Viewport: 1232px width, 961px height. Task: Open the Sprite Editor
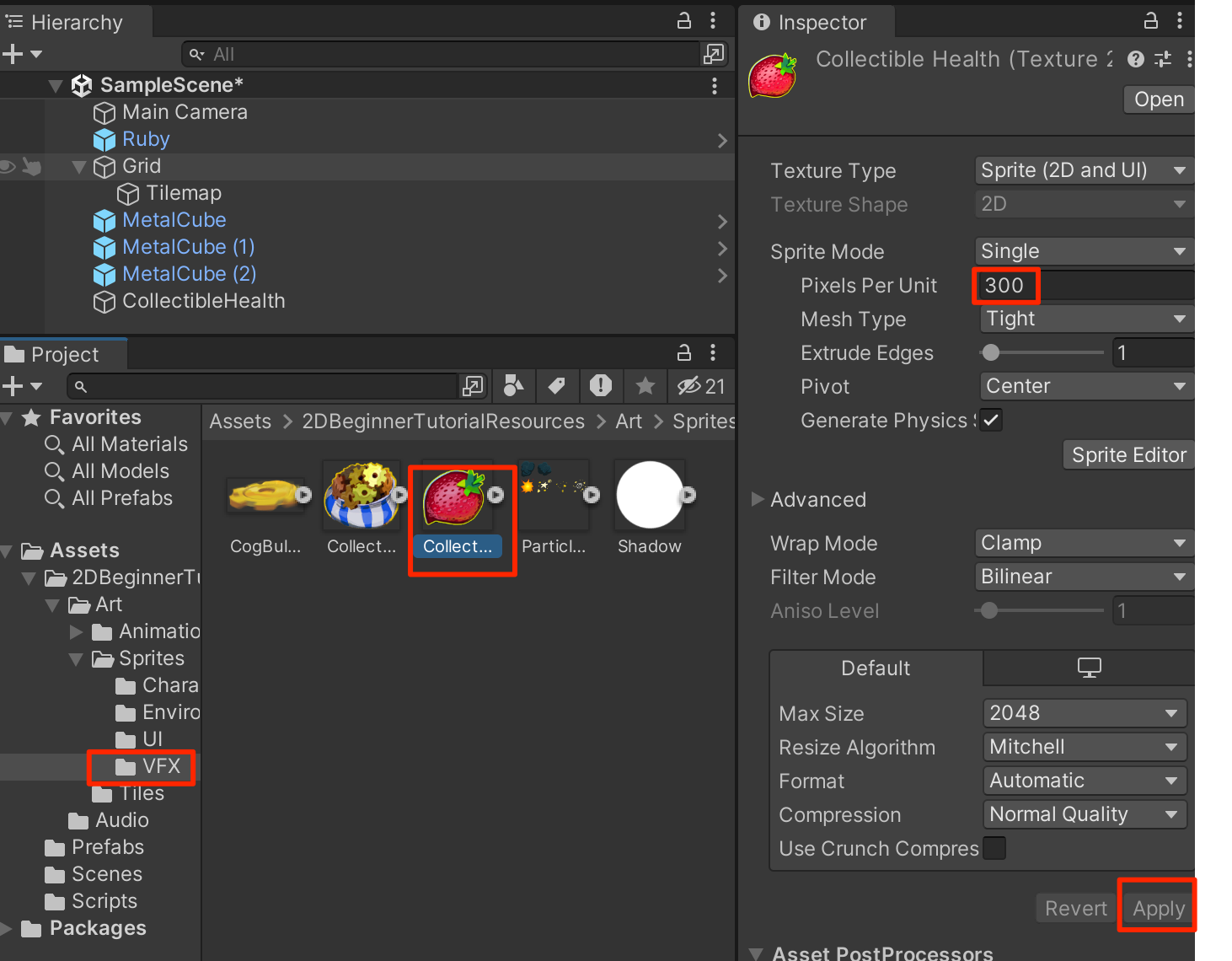1128,455
